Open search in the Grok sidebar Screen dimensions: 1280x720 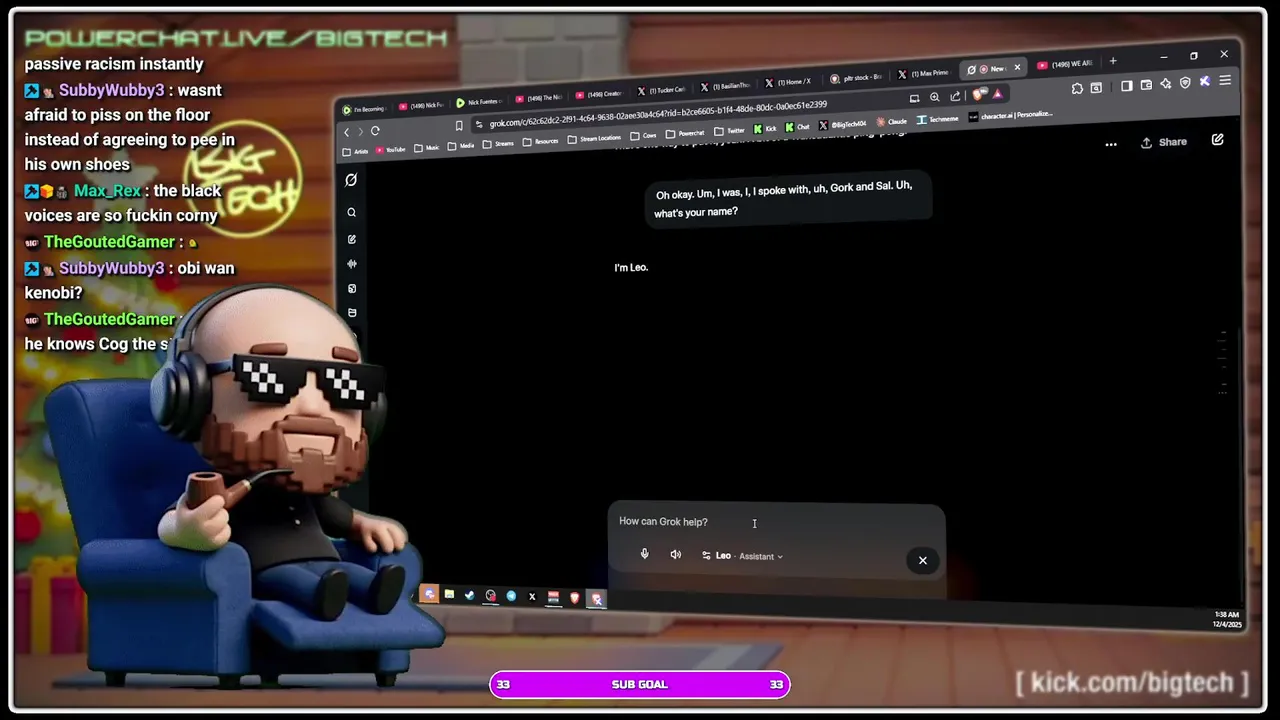pos(351,212)
